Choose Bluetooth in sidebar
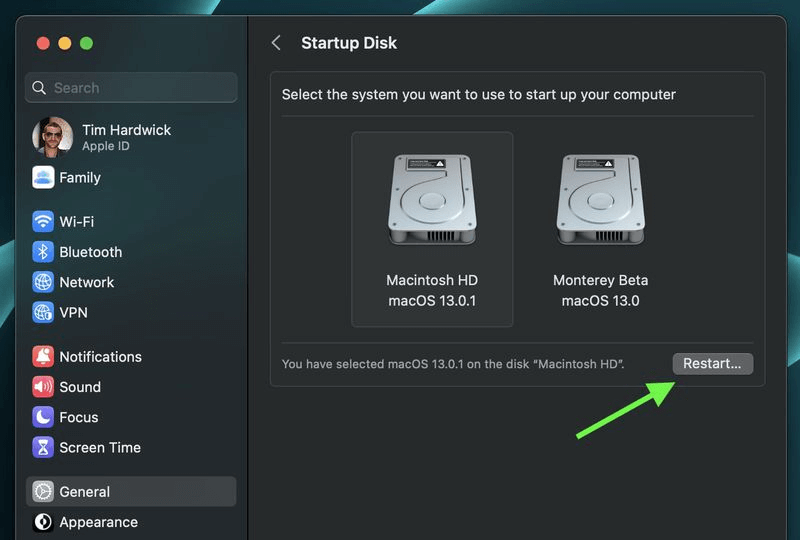The width and height of the screenshot is (800, 540). 131,252
